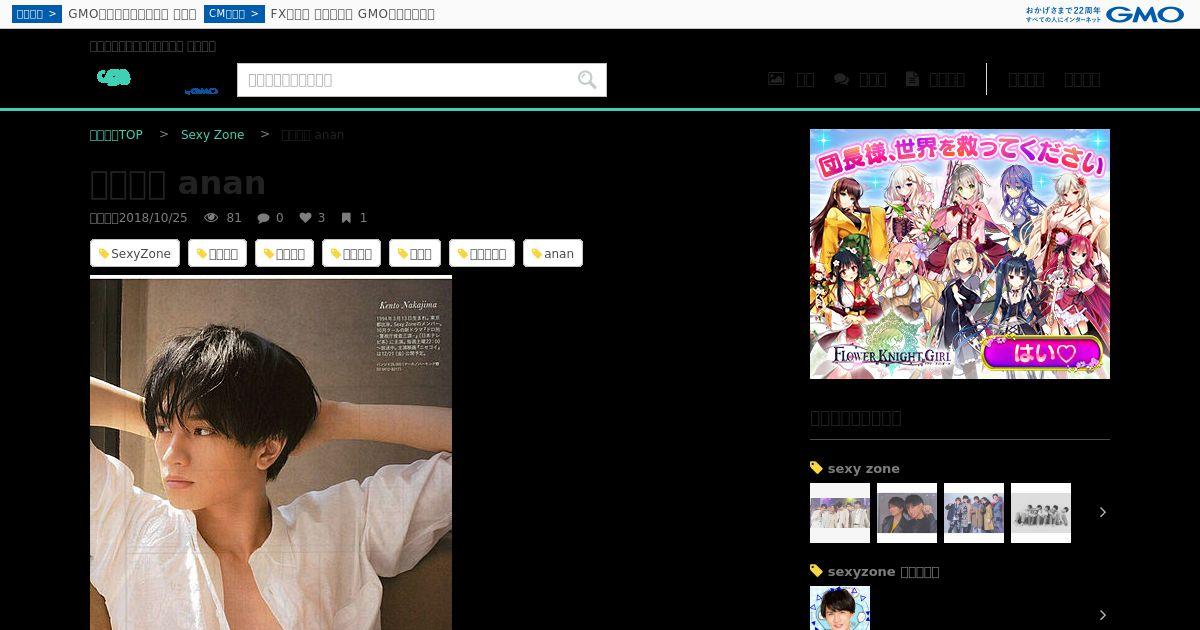1200x630 pixels.
Task: Open the 'sexy zone' sidebar tag heading
Action: [x=863, y=468]
